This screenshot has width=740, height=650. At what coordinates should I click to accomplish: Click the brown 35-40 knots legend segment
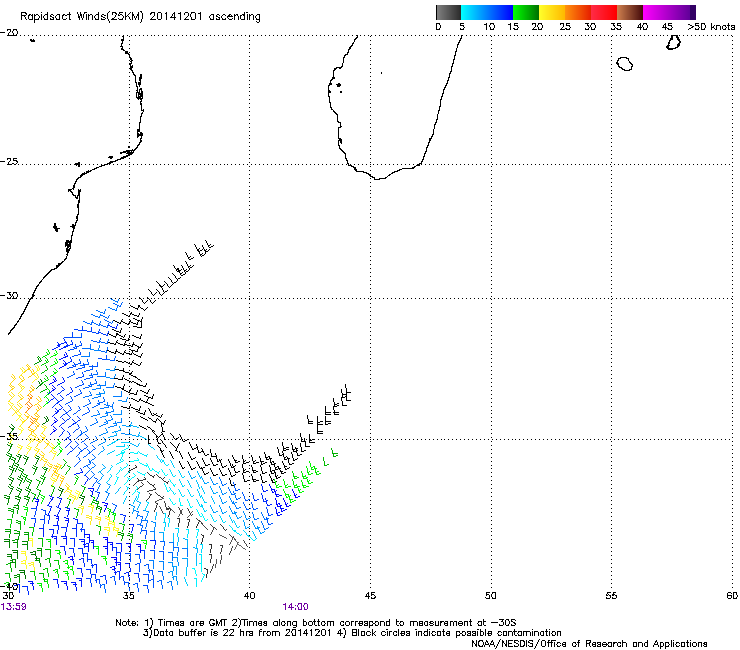click(630, 12)
